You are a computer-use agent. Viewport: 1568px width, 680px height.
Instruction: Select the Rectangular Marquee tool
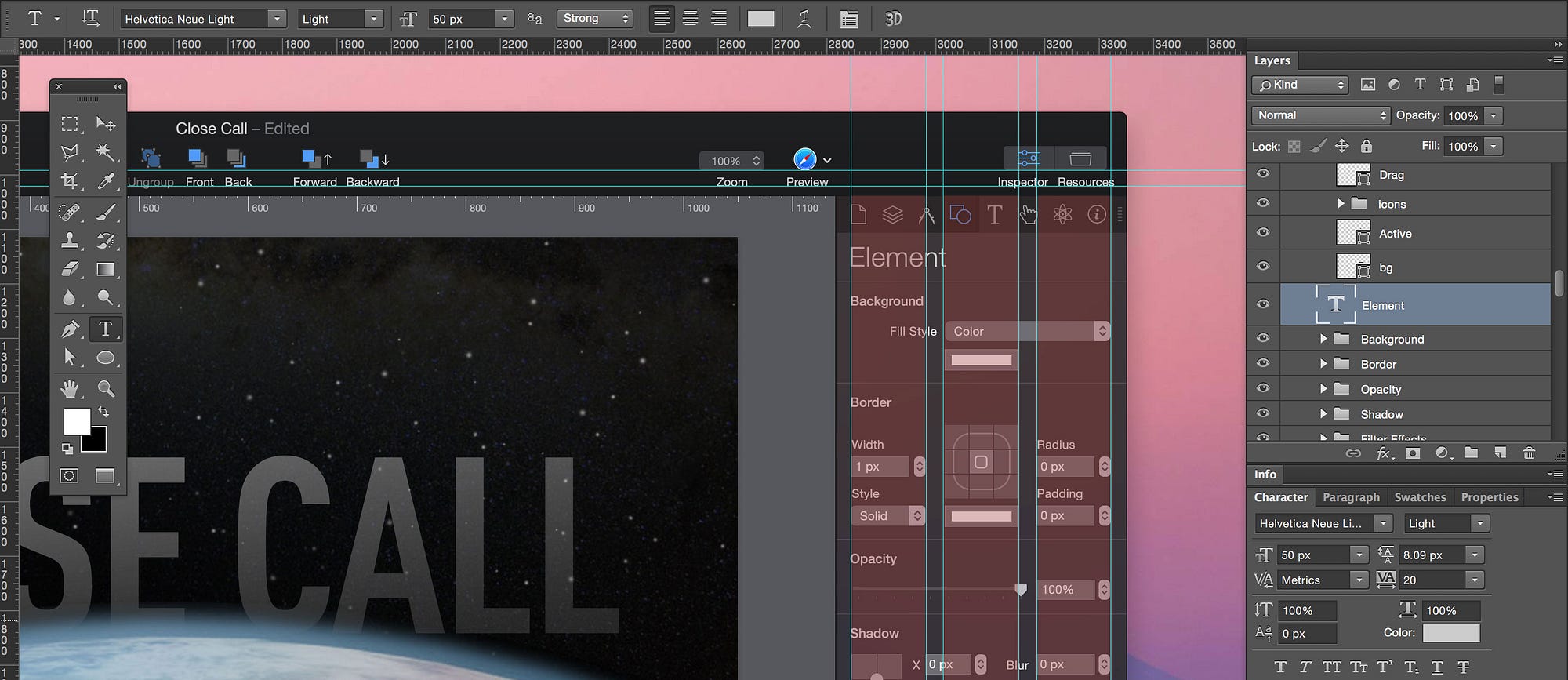click(x=70, y=124)
